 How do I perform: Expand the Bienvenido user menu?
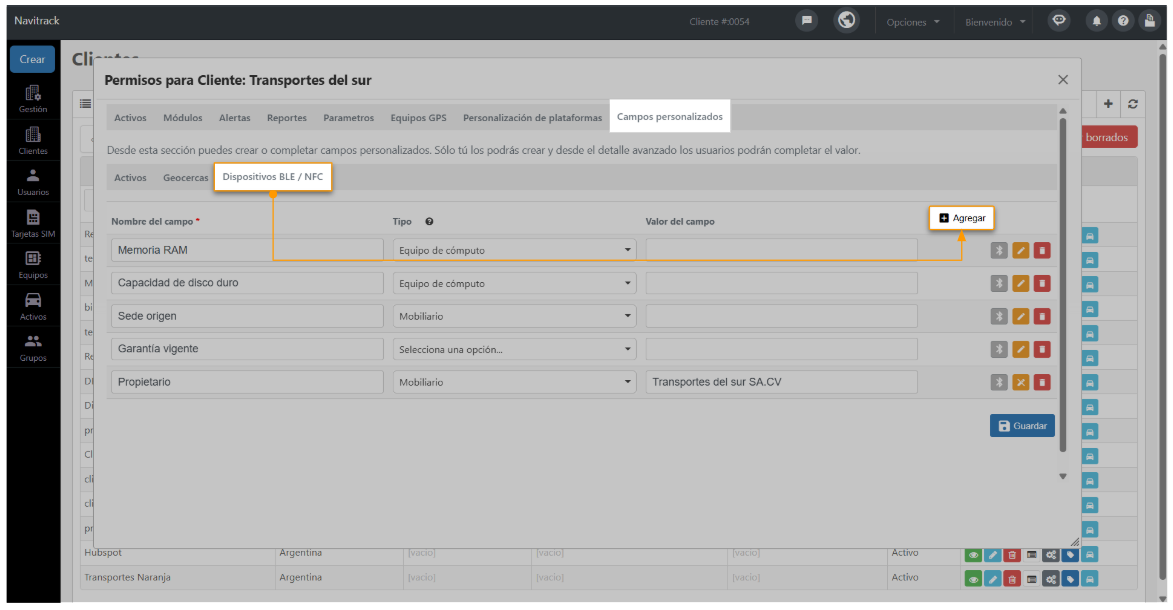pos(995,22)
